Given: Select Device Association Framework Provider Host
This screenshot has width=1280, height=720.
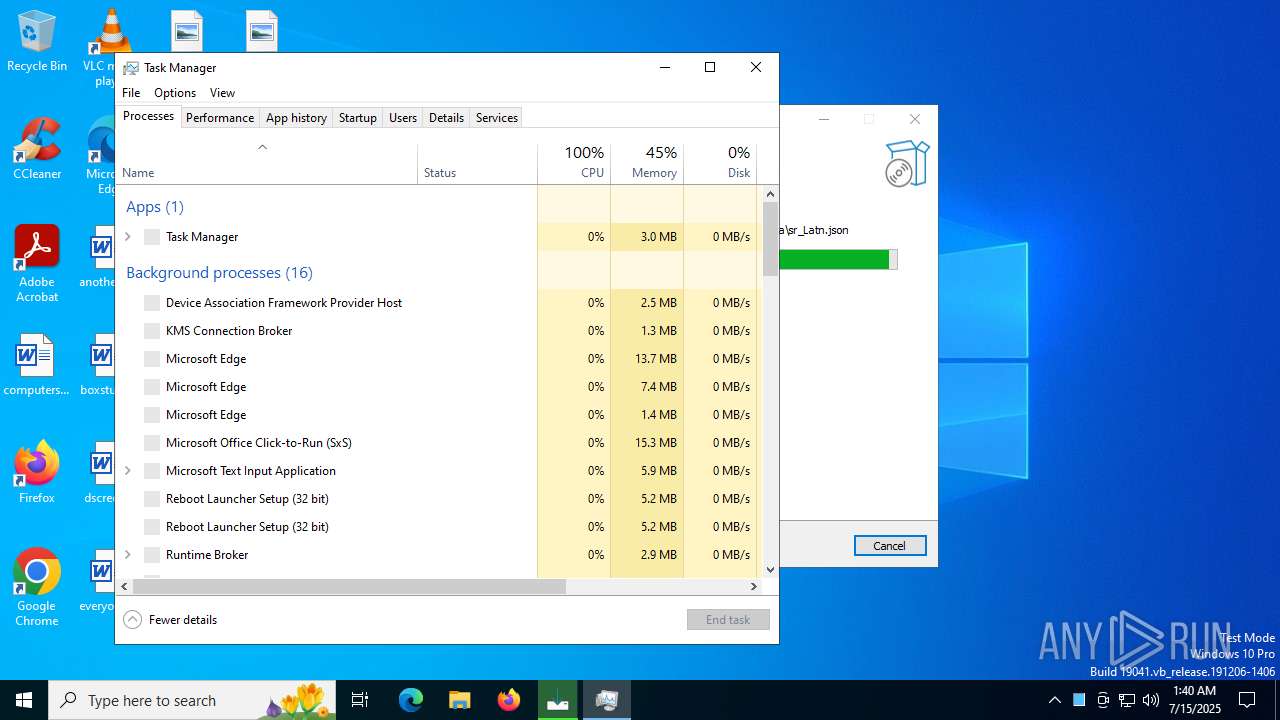Looking at the screenshot, I should point(437,303).
